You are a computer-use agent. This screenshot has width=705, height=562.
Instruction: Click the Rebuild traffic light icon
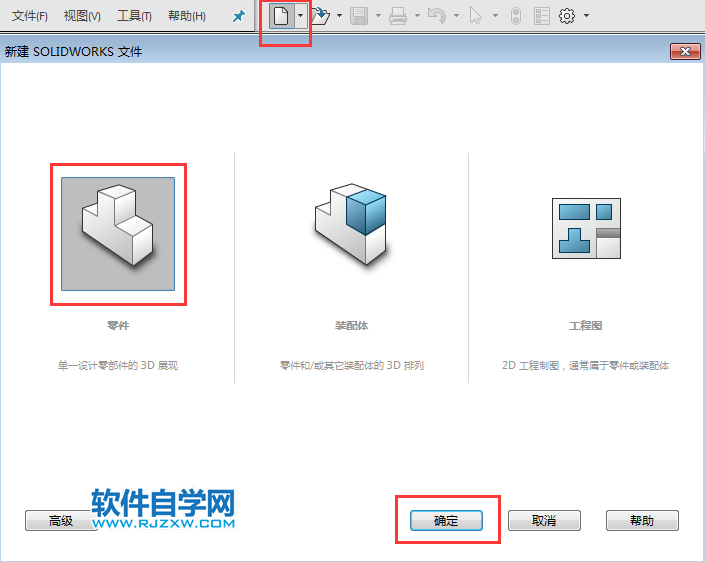516,16
